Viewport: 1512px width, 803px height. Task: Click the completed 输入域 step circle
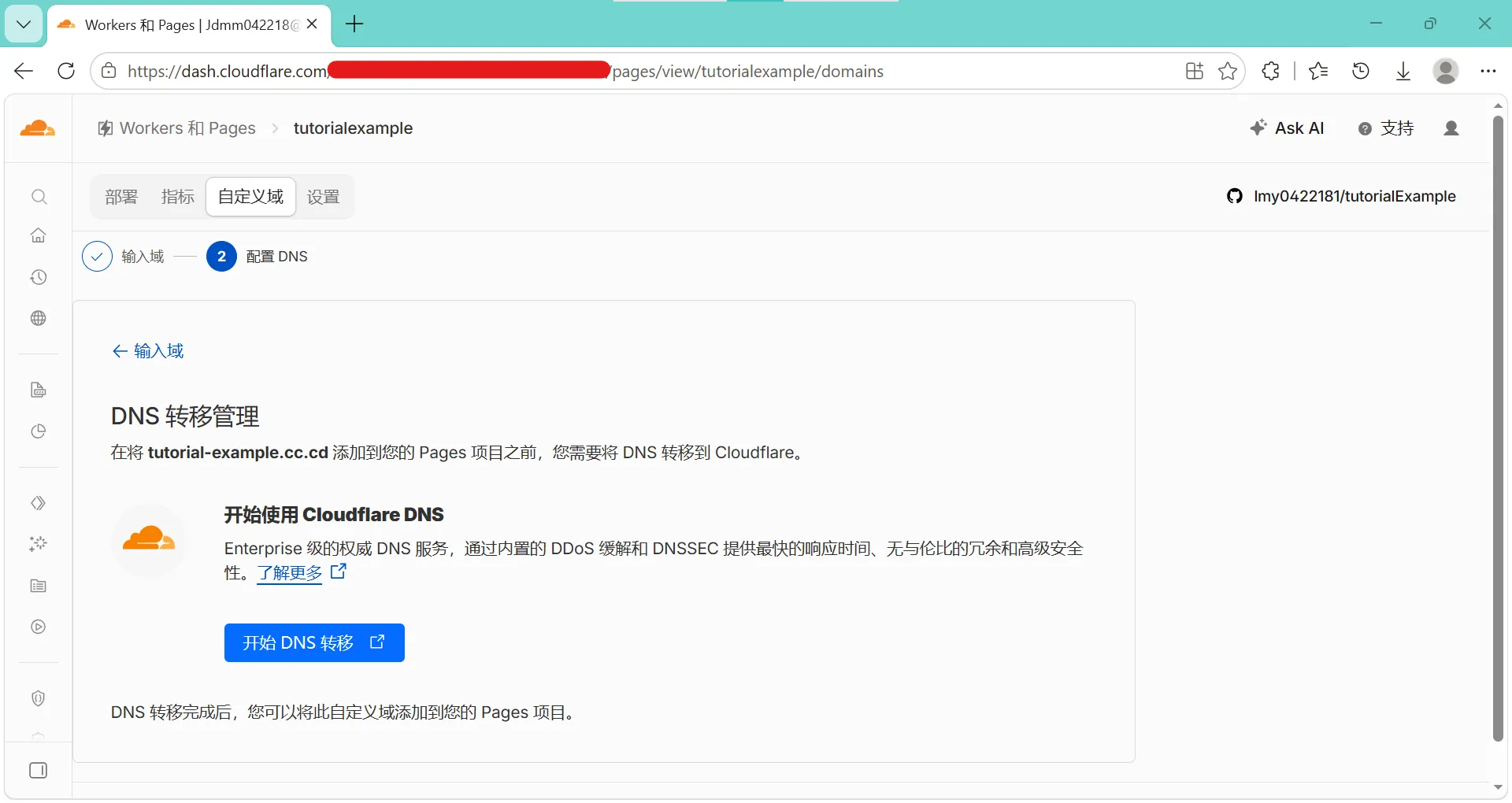(x=97, y=257)
